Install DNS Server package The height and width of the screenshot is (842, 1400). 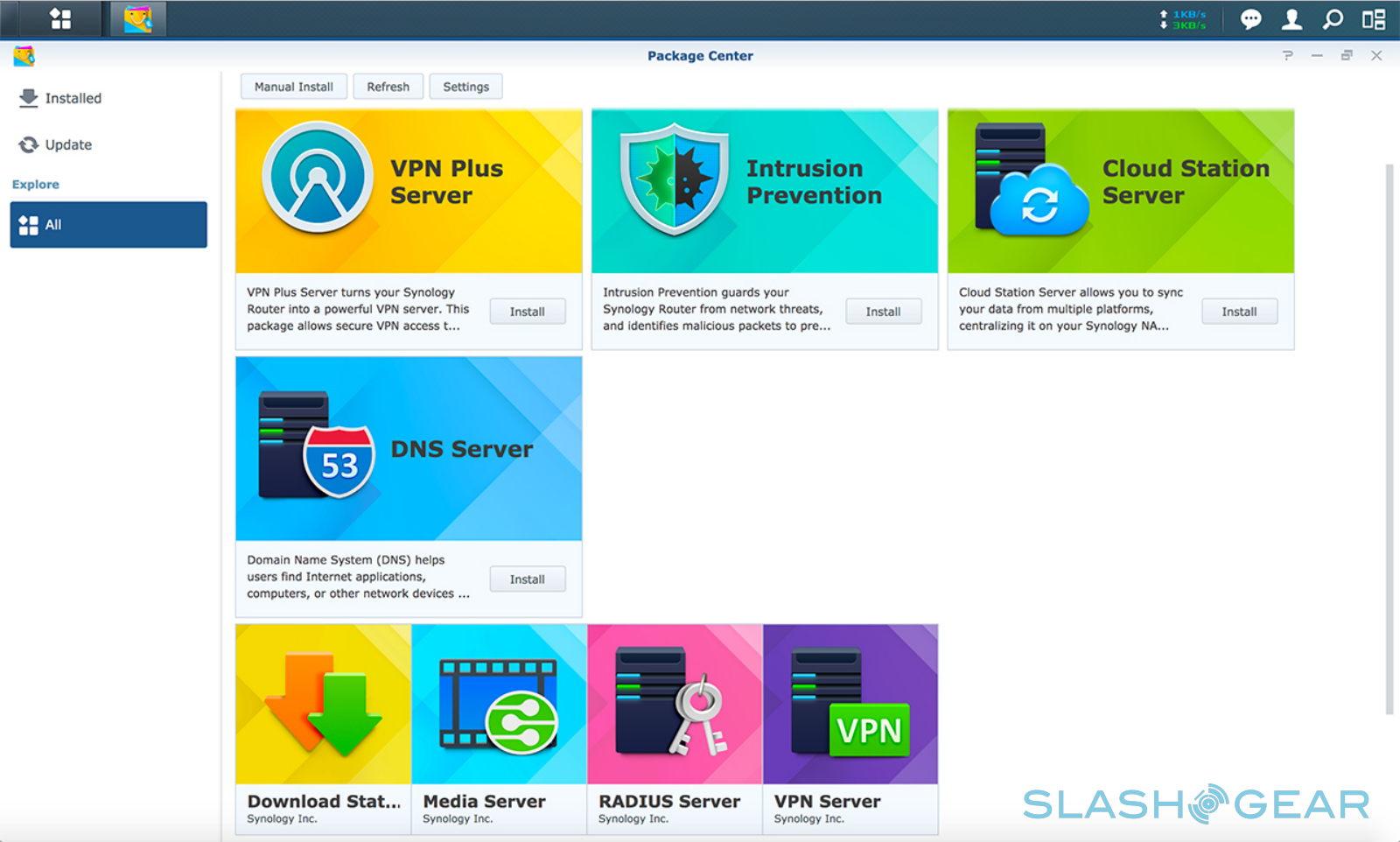(528, 579)
